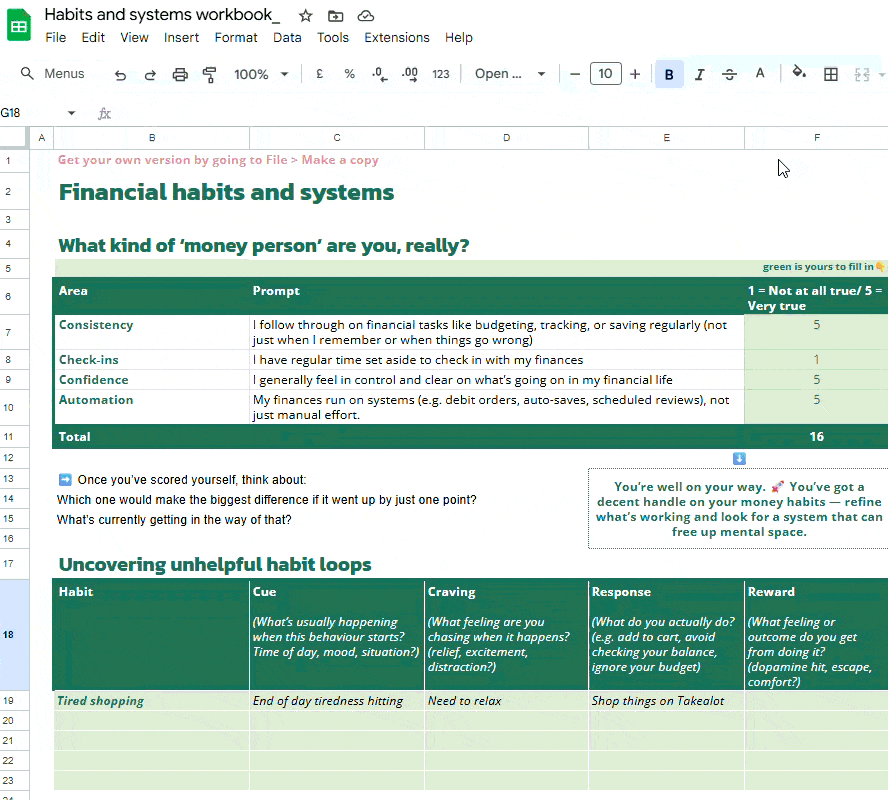The height and width of the screenshot is (800, 888).
Task: Toggle Italic formatting button
Action: 699,74
